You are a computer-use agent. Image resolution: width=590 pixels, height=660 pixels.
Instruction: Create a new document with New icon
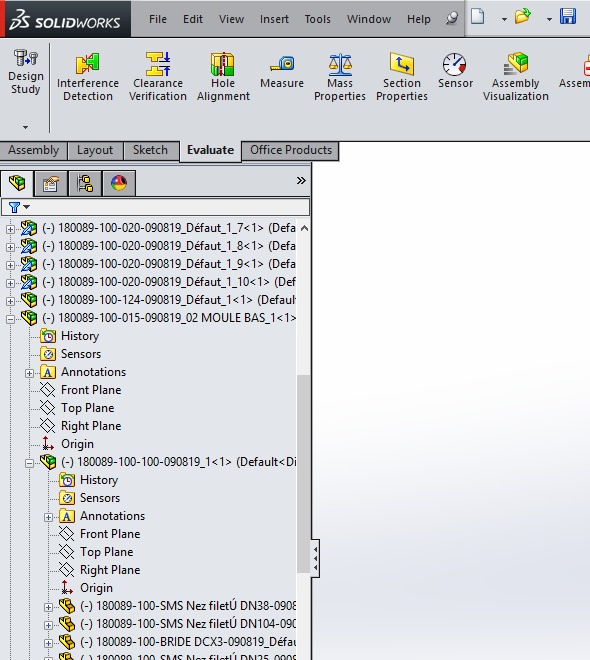click(x=478, y=17)
